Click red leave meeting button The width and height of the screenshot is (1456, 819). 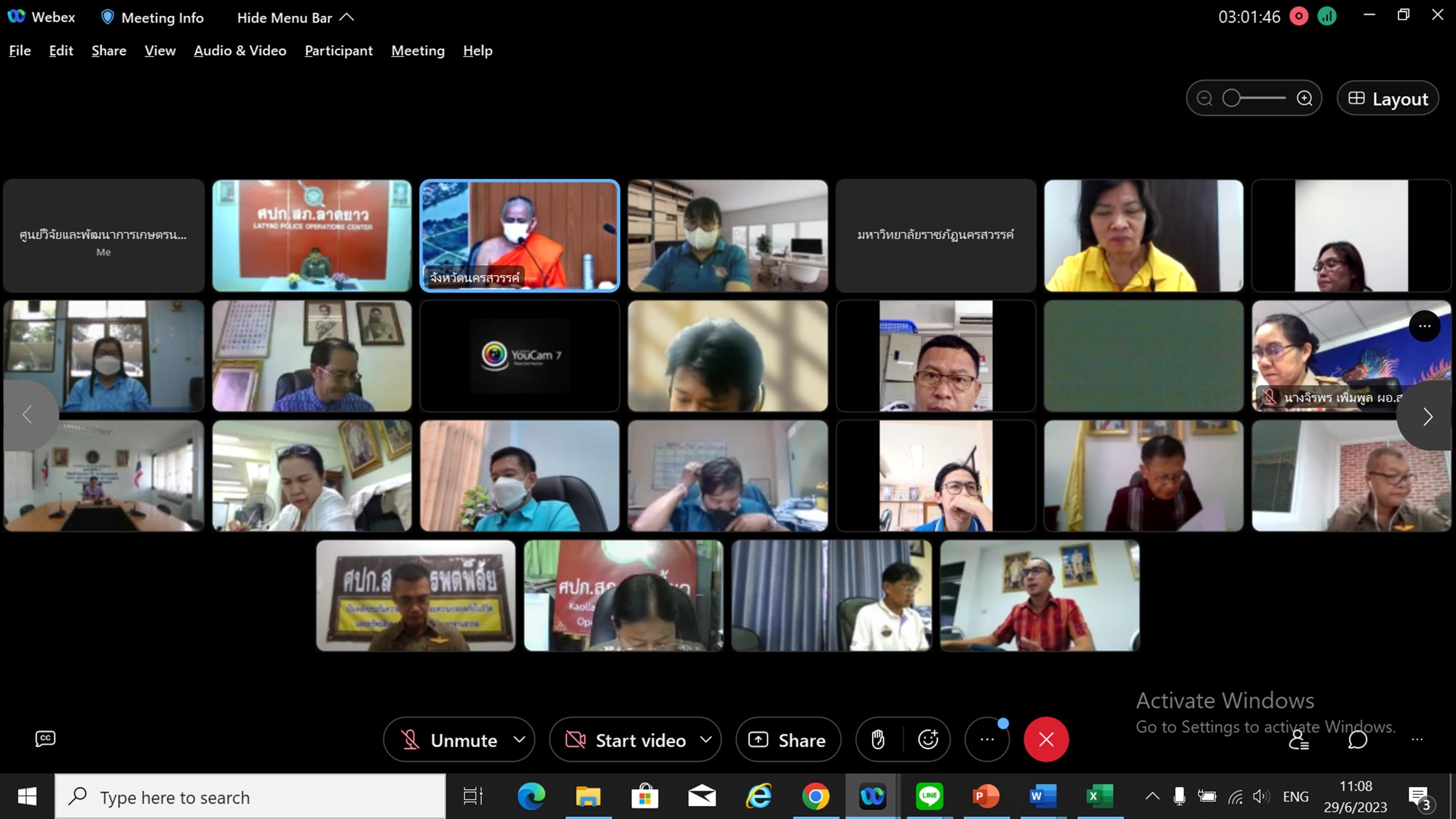(1046, 740)
